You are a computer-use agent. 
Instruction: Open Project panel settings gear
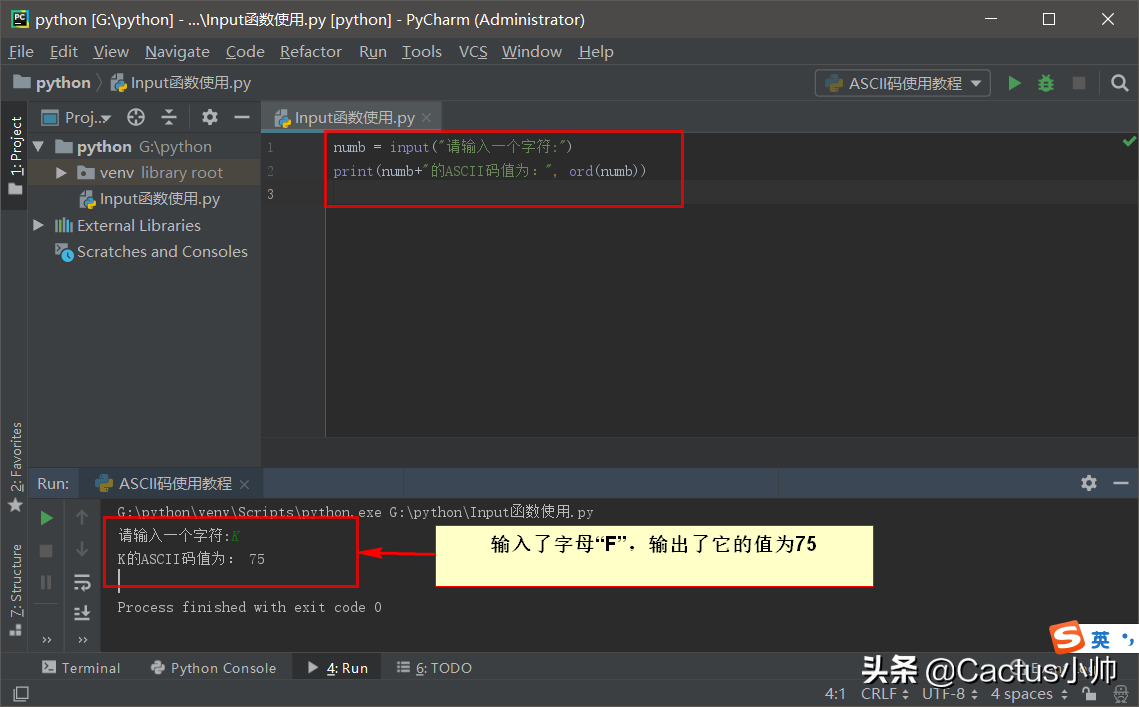coord(209,117)
